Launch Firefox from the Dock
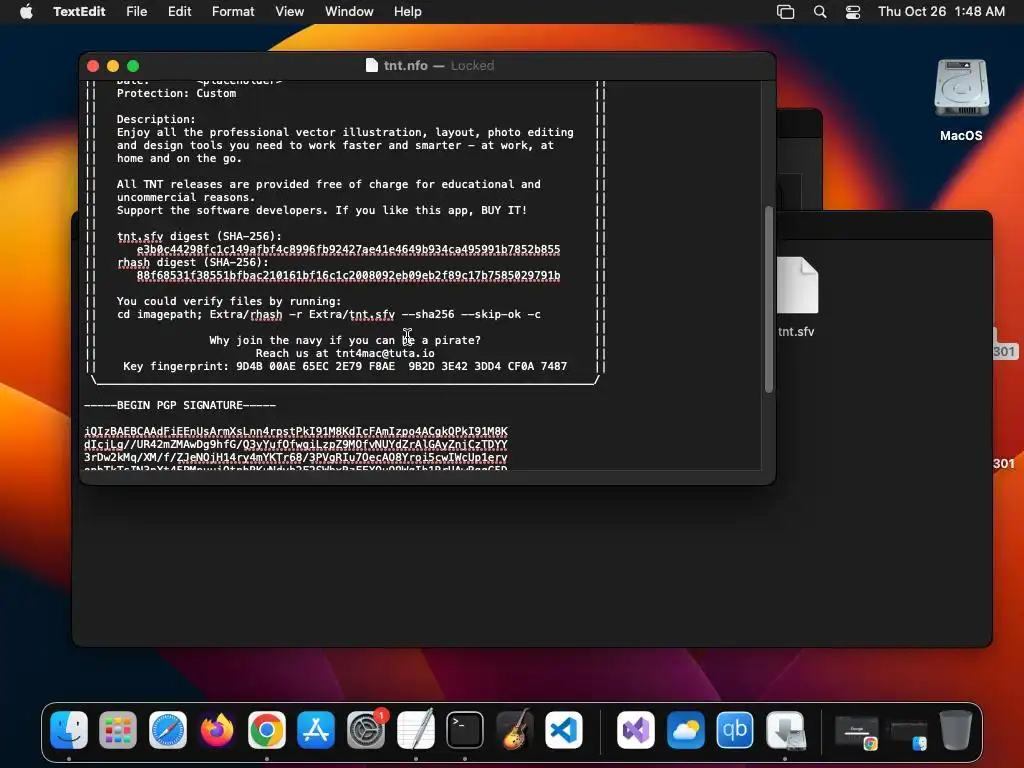This screenshot has width=1024, height=768. pos(217,730)
